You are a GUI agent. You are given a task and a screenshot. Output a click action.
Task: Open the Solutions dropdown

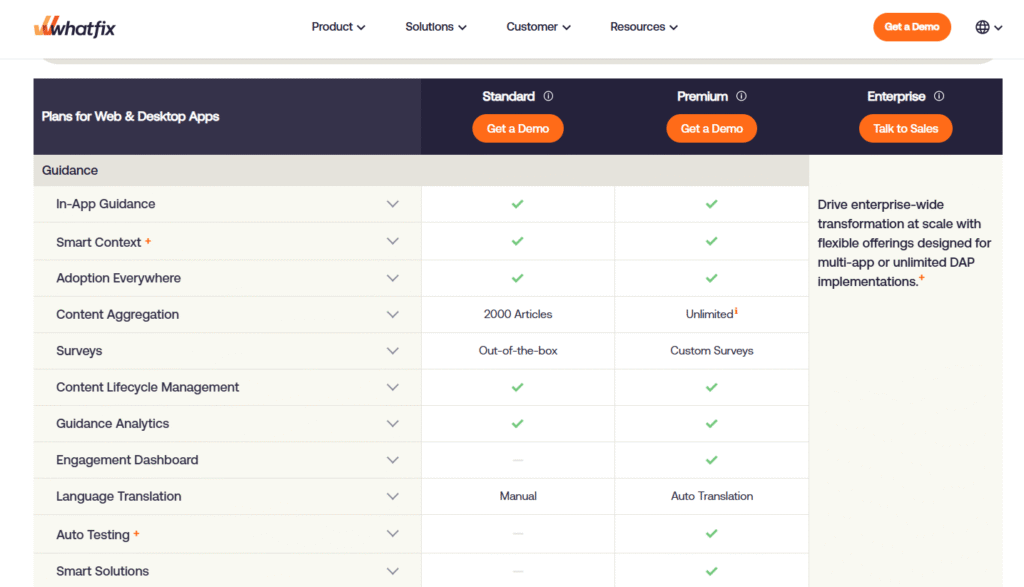tap(435, 27)
